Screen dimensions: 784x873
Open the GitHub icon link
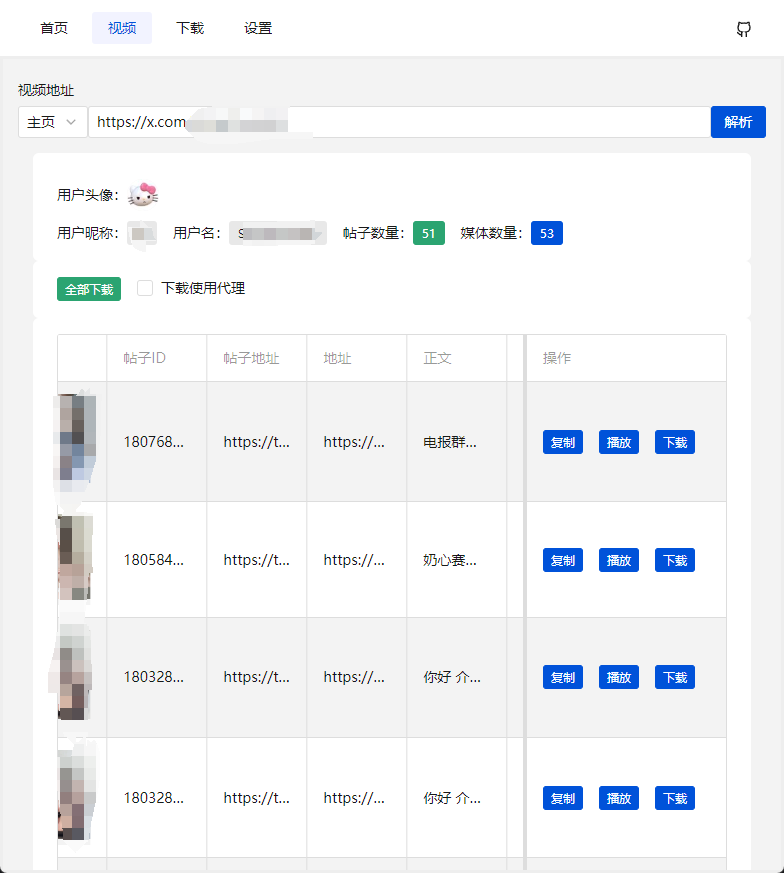[743, 28]
